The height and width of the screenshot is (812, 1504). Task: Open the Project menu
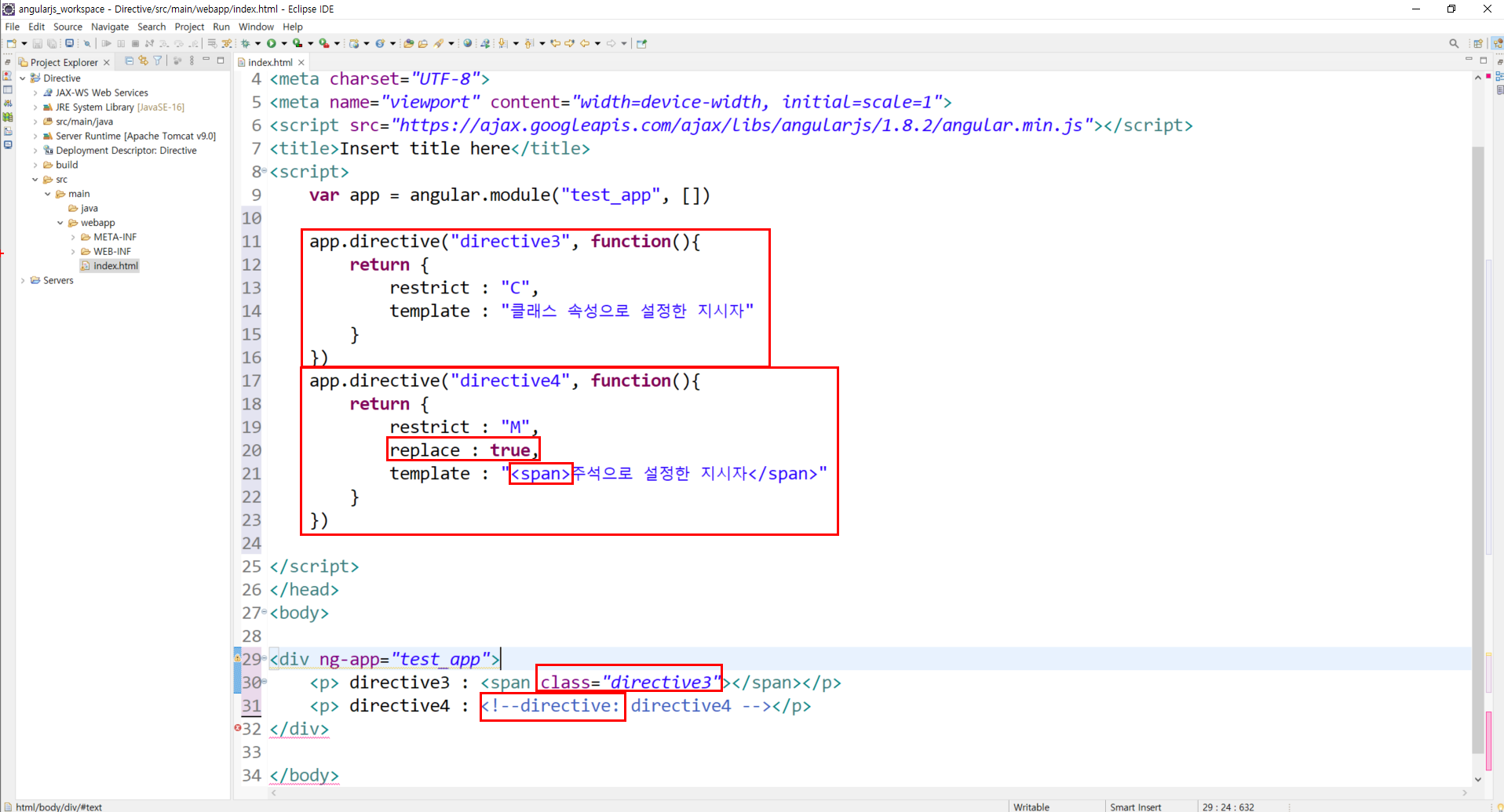pyautogui.click(x=189, y=27)
